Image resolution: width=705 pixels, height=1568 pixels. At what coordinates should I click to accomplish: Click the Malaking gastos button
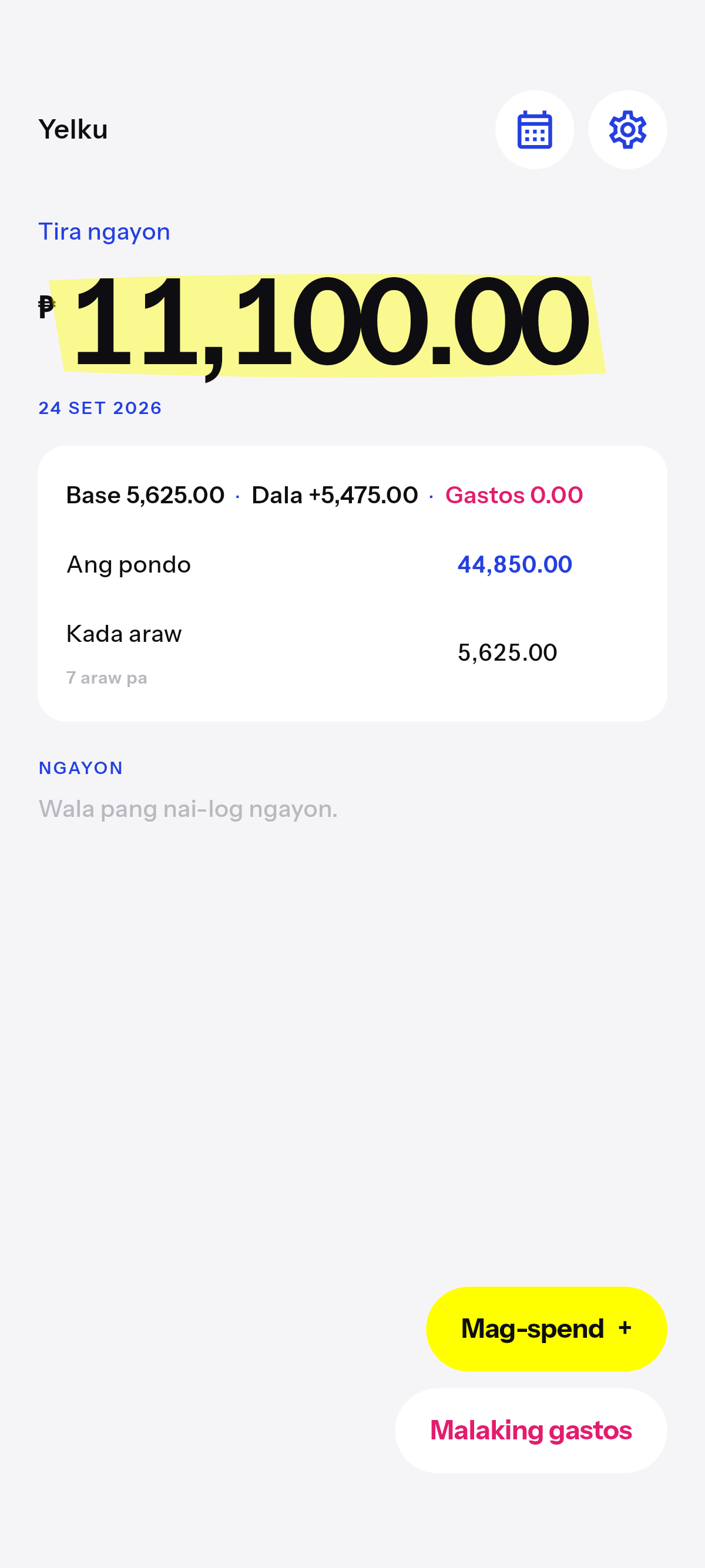click(x=531, y=1430)
